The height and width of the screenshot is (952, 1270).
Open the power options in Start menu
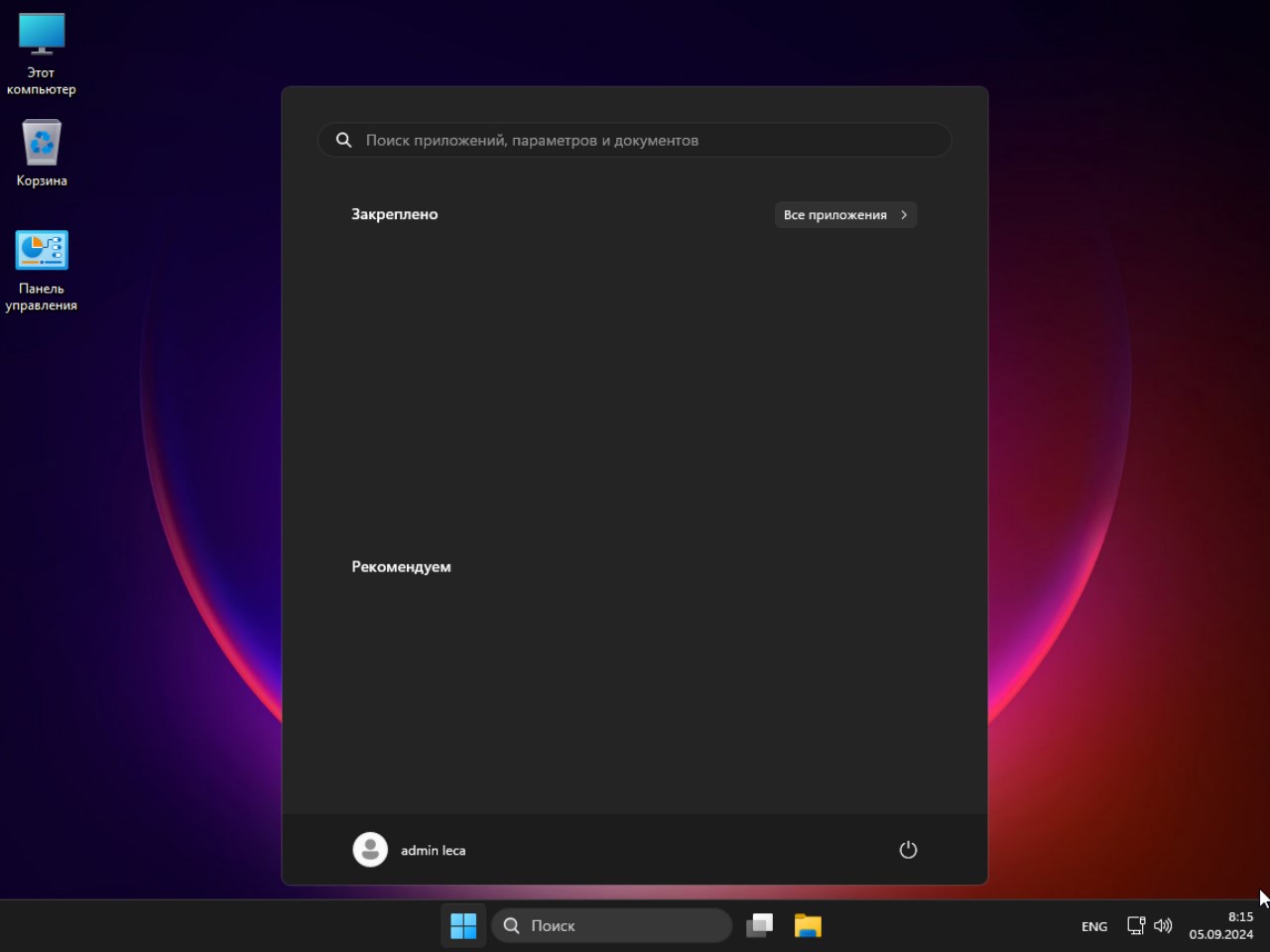coord(908,850)
